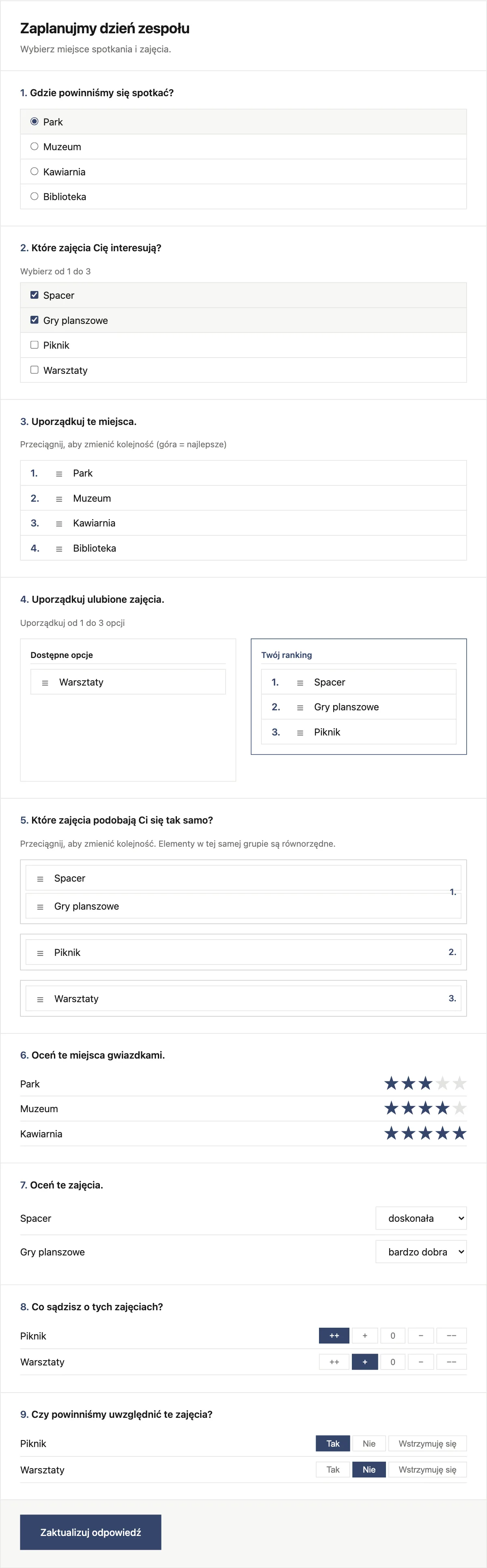Click the drag handle next to Biblioteka ranking item
The image size is (487, 1568).
59,548
